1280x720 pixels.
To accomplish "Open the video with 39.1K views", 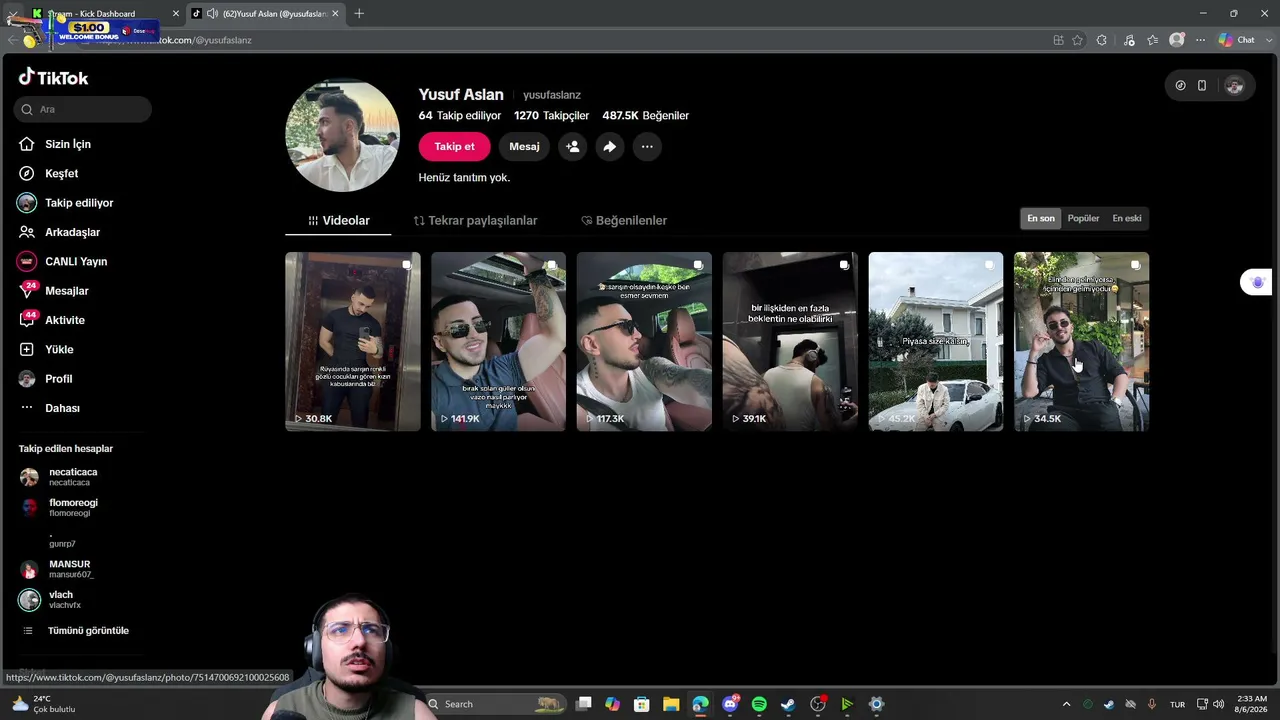I will pyautogui.click(x=790, y=342).
